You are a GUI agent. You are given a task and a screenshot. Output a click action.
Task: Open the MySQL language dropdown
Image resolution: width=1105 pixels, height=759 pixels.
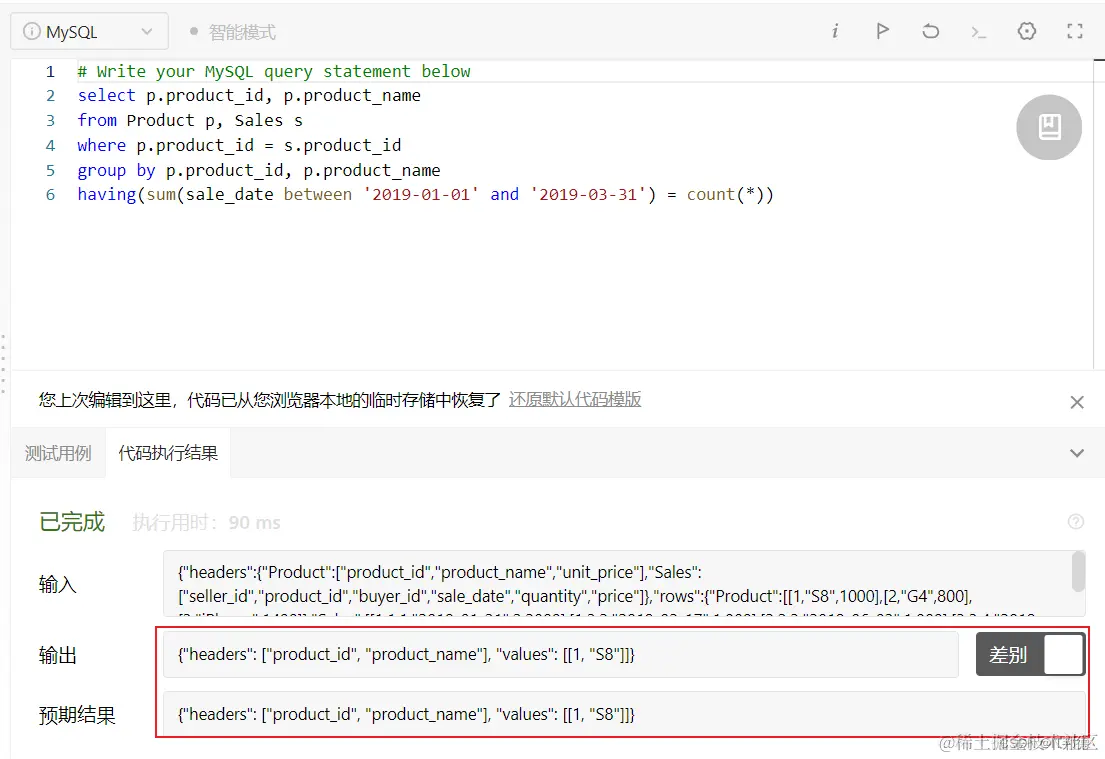coord(89,32)
